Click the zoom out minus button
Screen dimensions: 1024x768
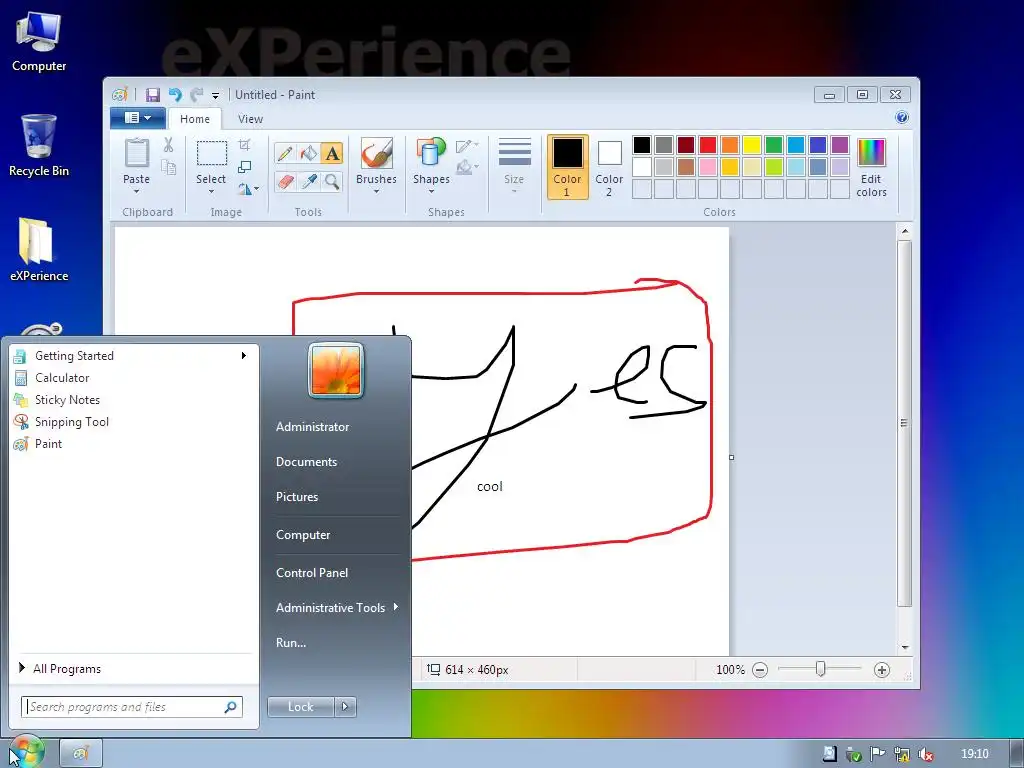pyautogui.click(x=760, y=670)
